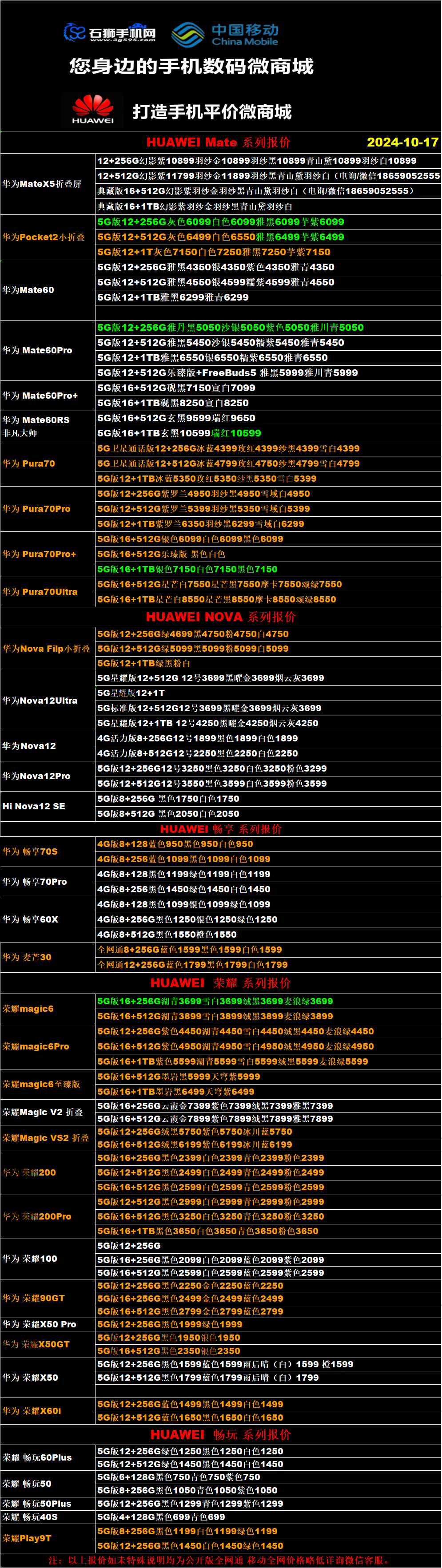The width and height of the screenshot is (442, 1568).
Task: Select the 'Hi Nova12 SE' model cell
Action: (x=48, y=807)
